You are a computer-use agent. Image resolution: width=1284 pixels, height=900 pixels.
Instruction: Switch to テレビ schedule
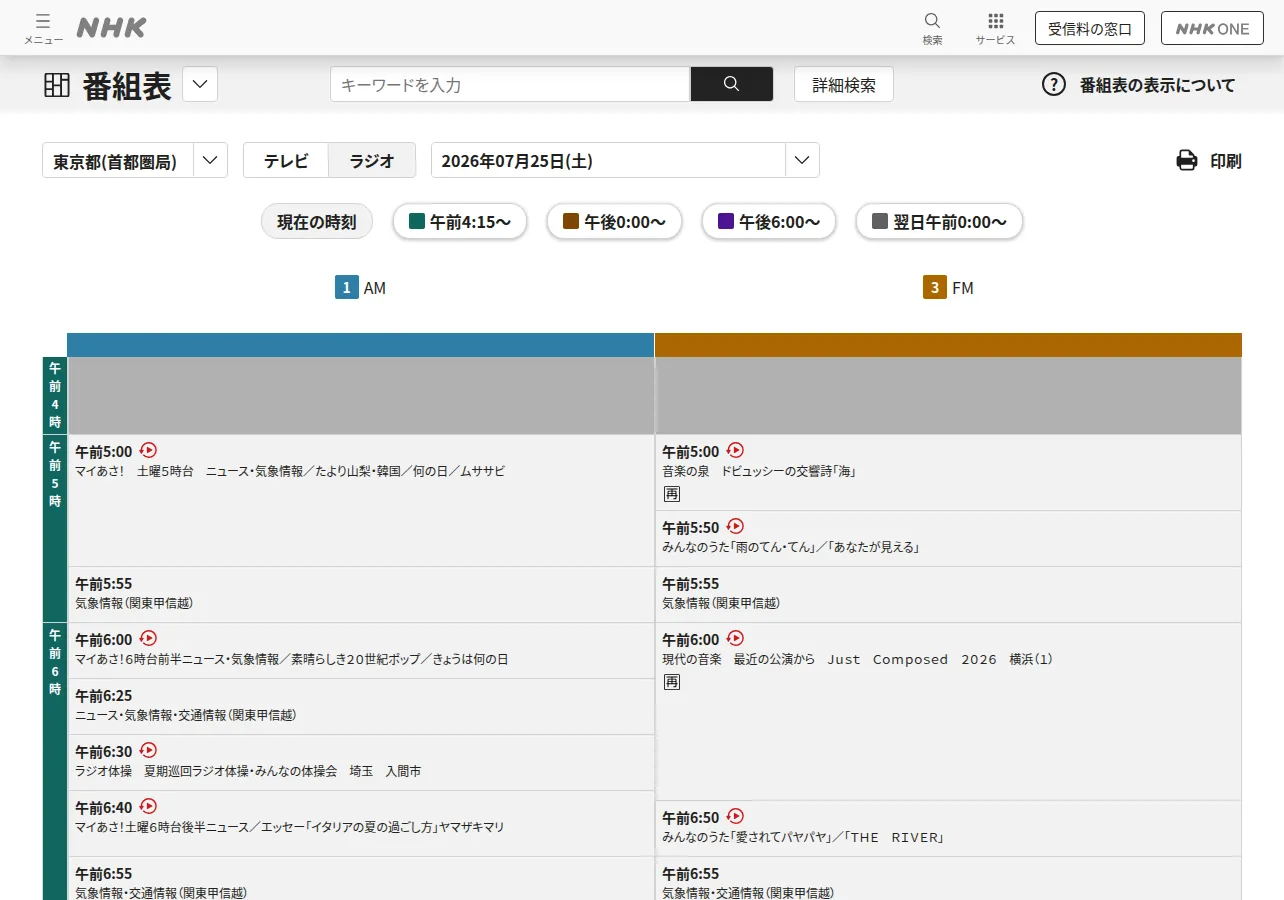286,160
